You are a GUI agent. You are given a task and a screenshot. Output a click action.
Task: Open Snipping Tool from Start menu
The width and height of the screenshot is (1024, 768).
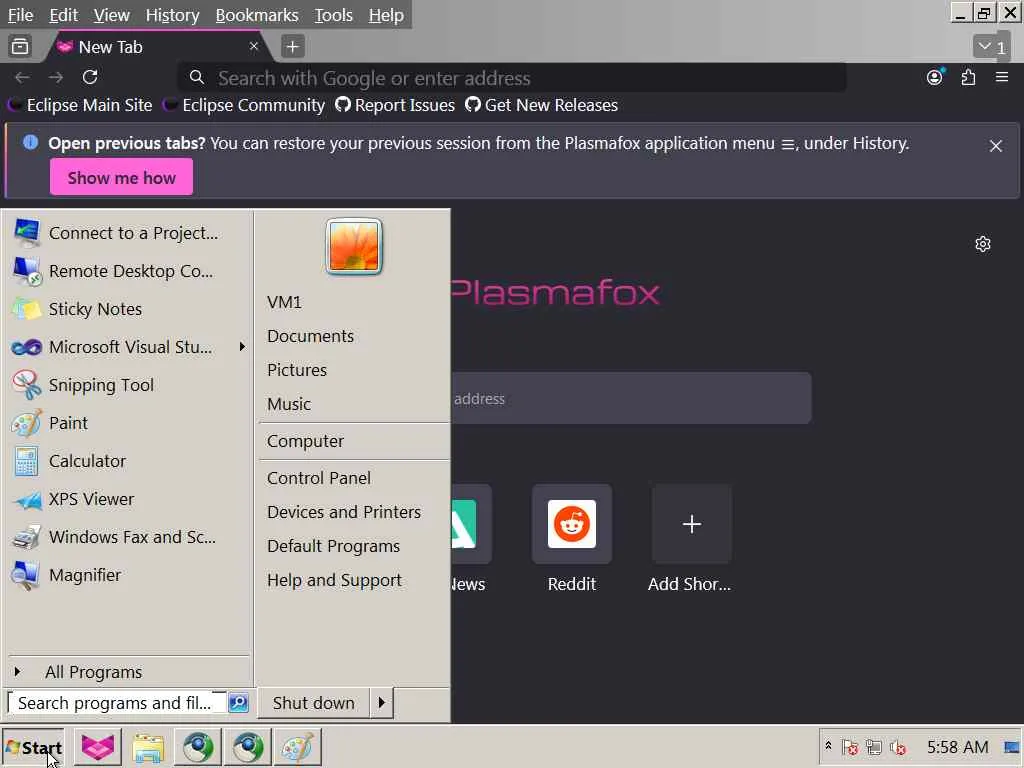coord(127,385)
